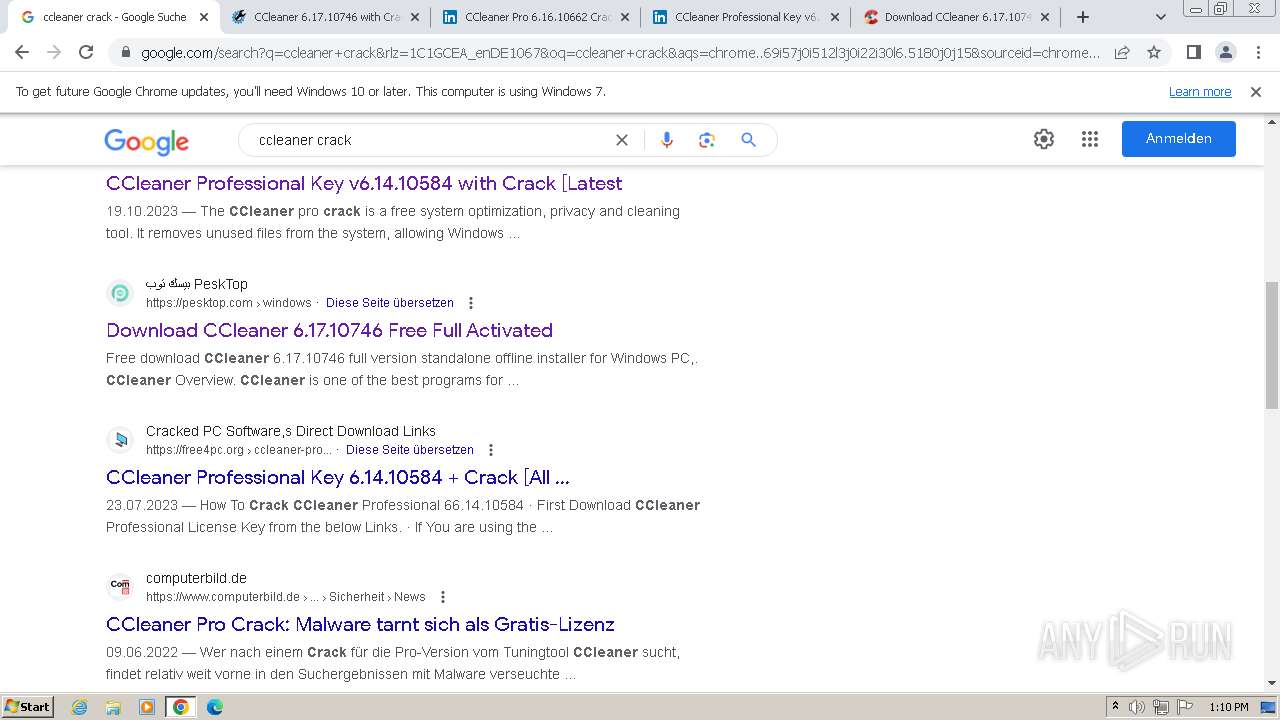
Task: Show hidden system tray icons
Action: [x=1116, y=707]
